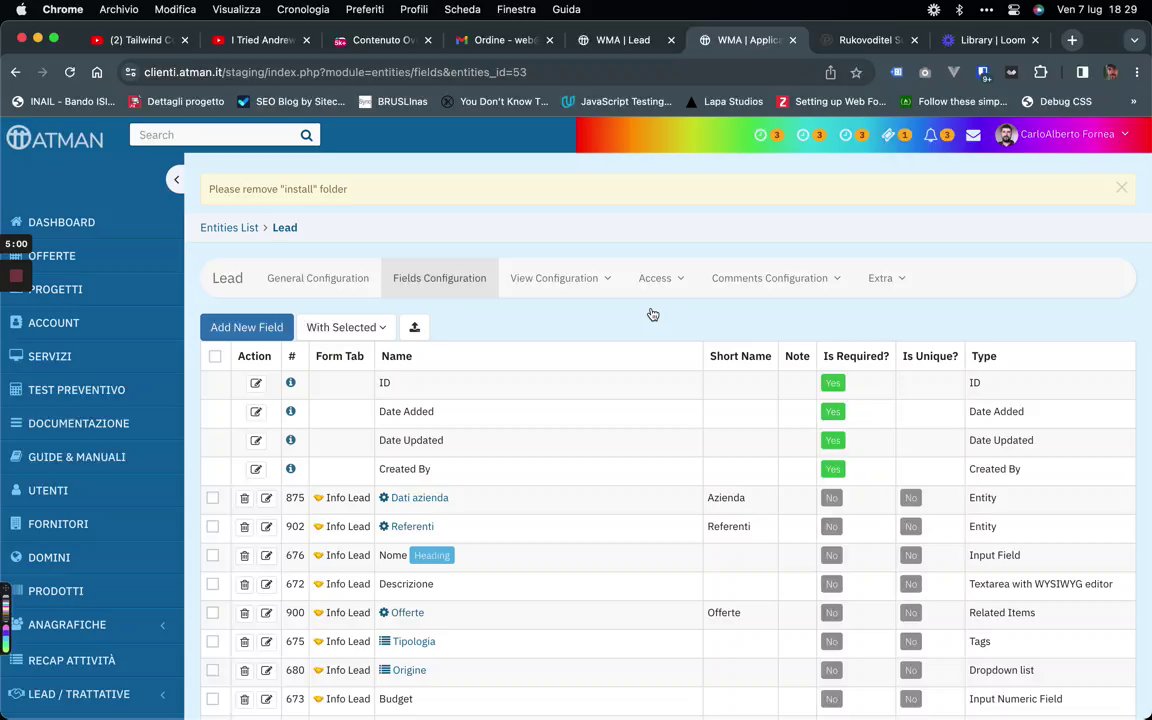
Task: Edit field 902 Referenti
Action: tap(266, 527)
